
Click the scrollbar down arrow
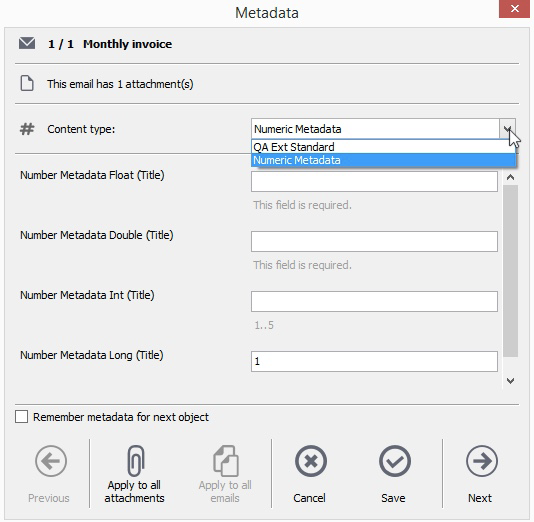[510, 381]
